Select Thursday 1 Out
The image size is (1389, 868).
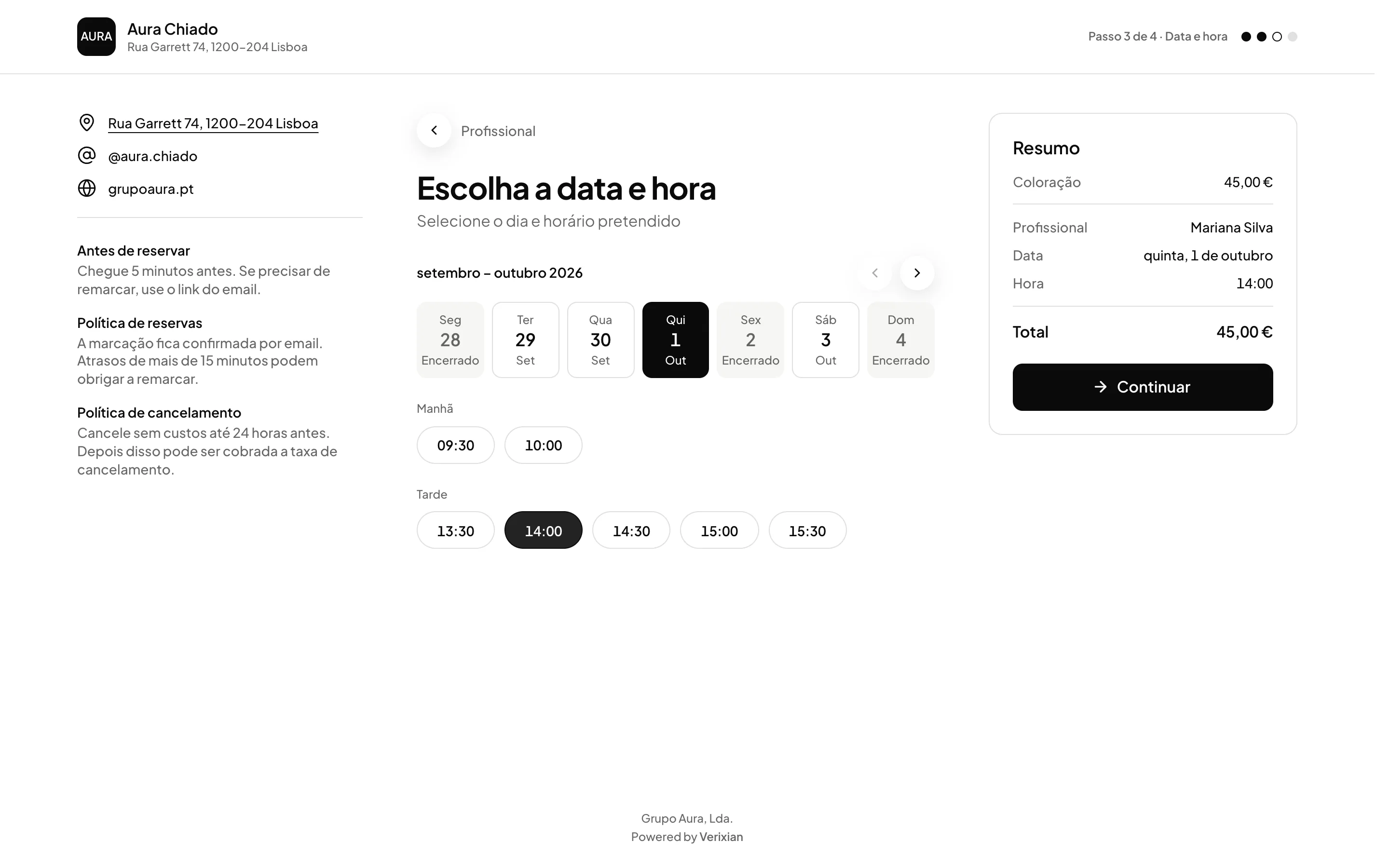pyautogui.click(x=676, y=340)
